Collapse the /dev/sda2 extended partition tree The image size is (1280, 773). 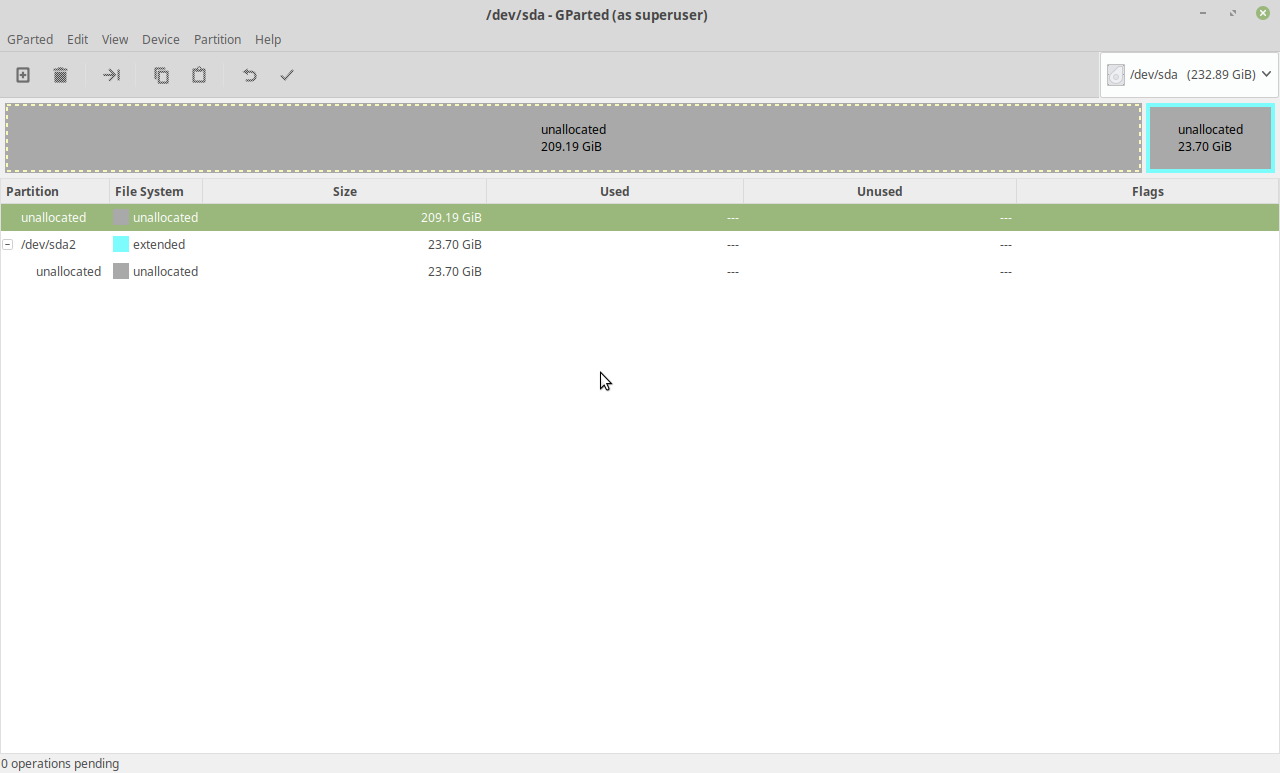[x=8, y=244]
